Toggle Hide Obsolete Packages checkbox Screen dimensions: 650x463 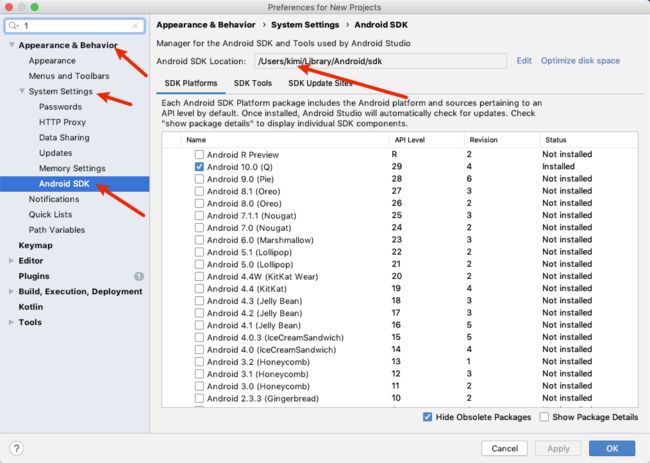tap(427, 417)
